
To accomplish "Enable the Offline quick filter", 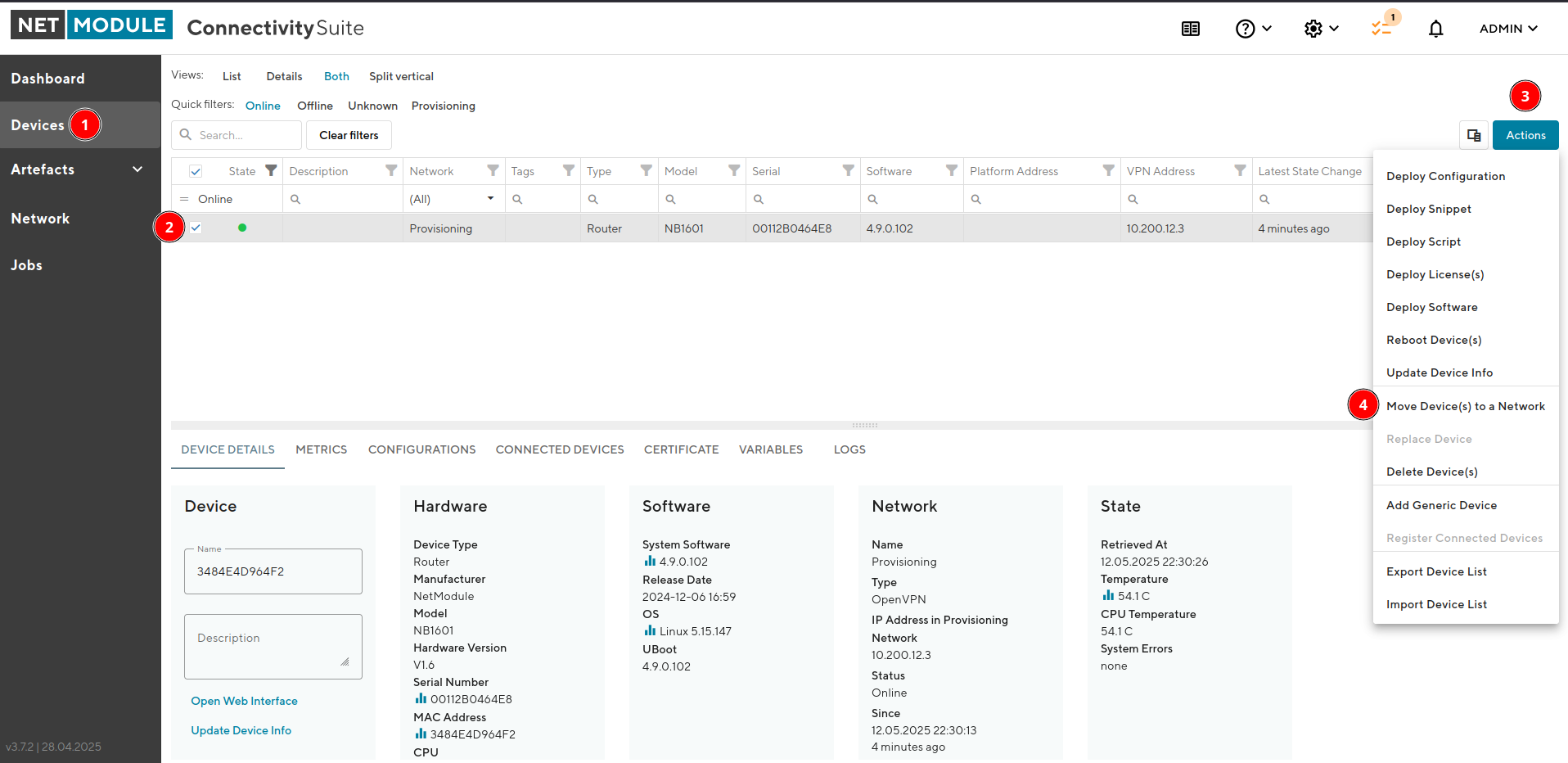I will coord(315,106).
